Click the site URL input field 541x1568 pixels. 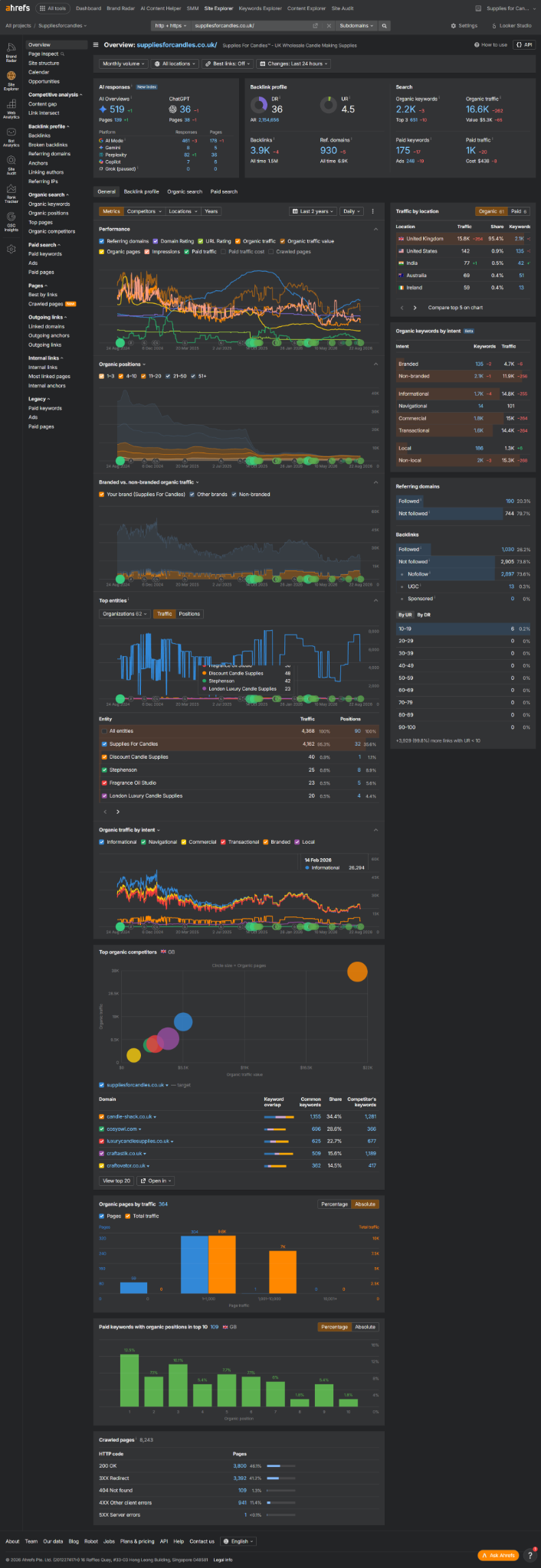coord(251,25)
